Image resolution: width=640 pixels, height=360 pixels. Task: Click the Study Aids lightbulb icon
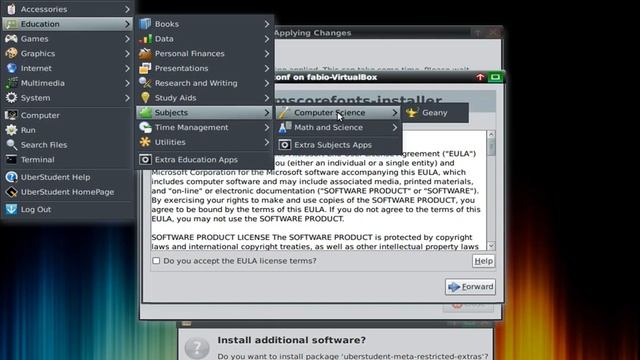(145, 98)
